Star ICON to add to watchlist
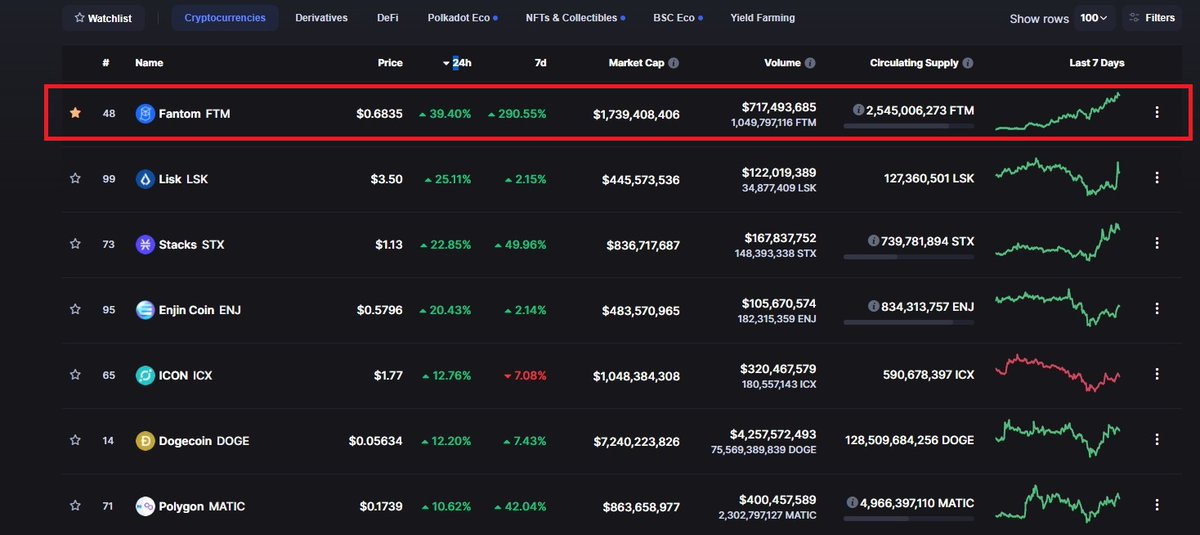1200x535 pixels. [x=75, y=374]
